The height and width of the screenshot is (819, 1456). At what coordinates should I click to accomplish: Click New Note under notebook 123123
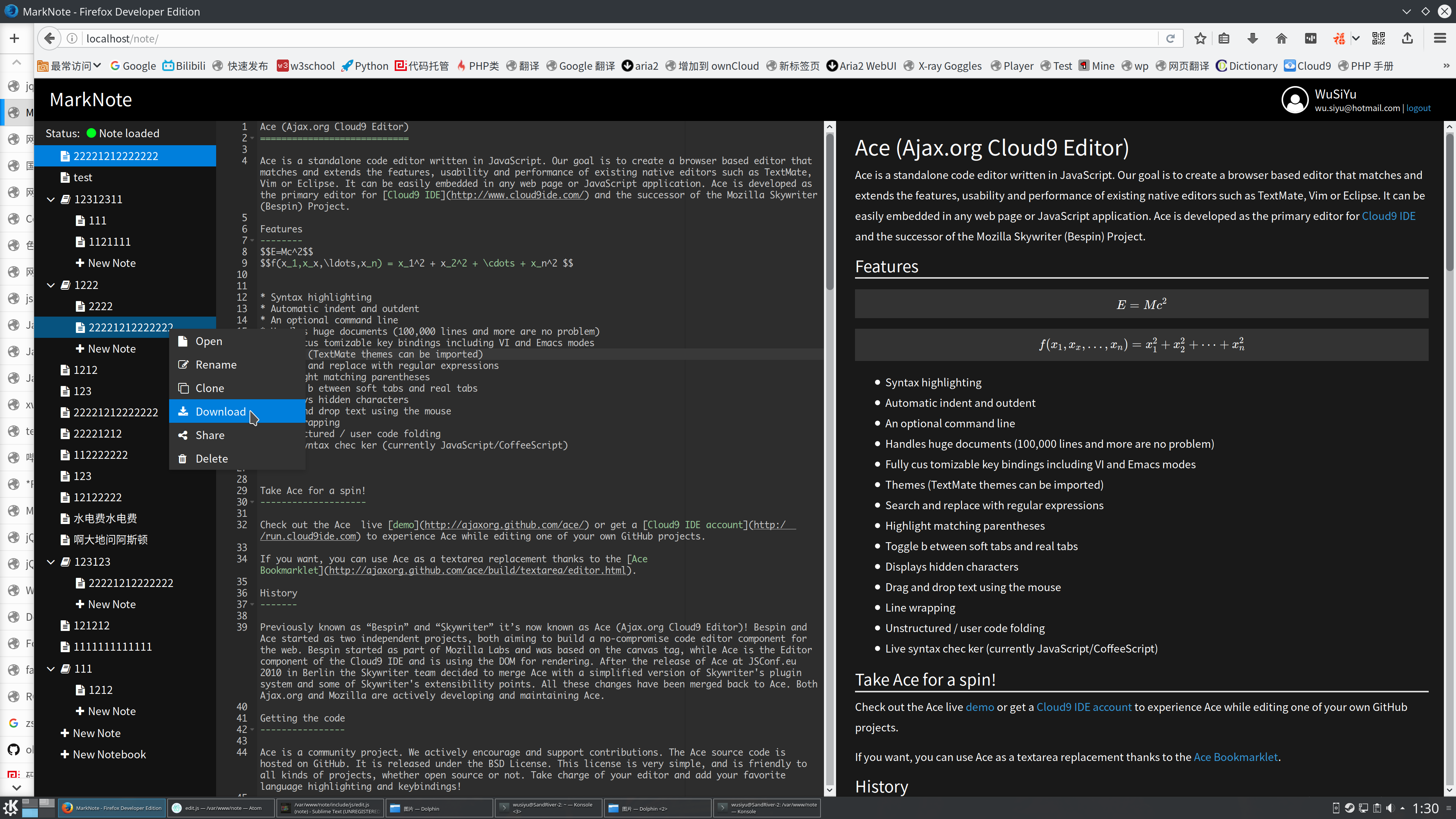tap(106, 604)
